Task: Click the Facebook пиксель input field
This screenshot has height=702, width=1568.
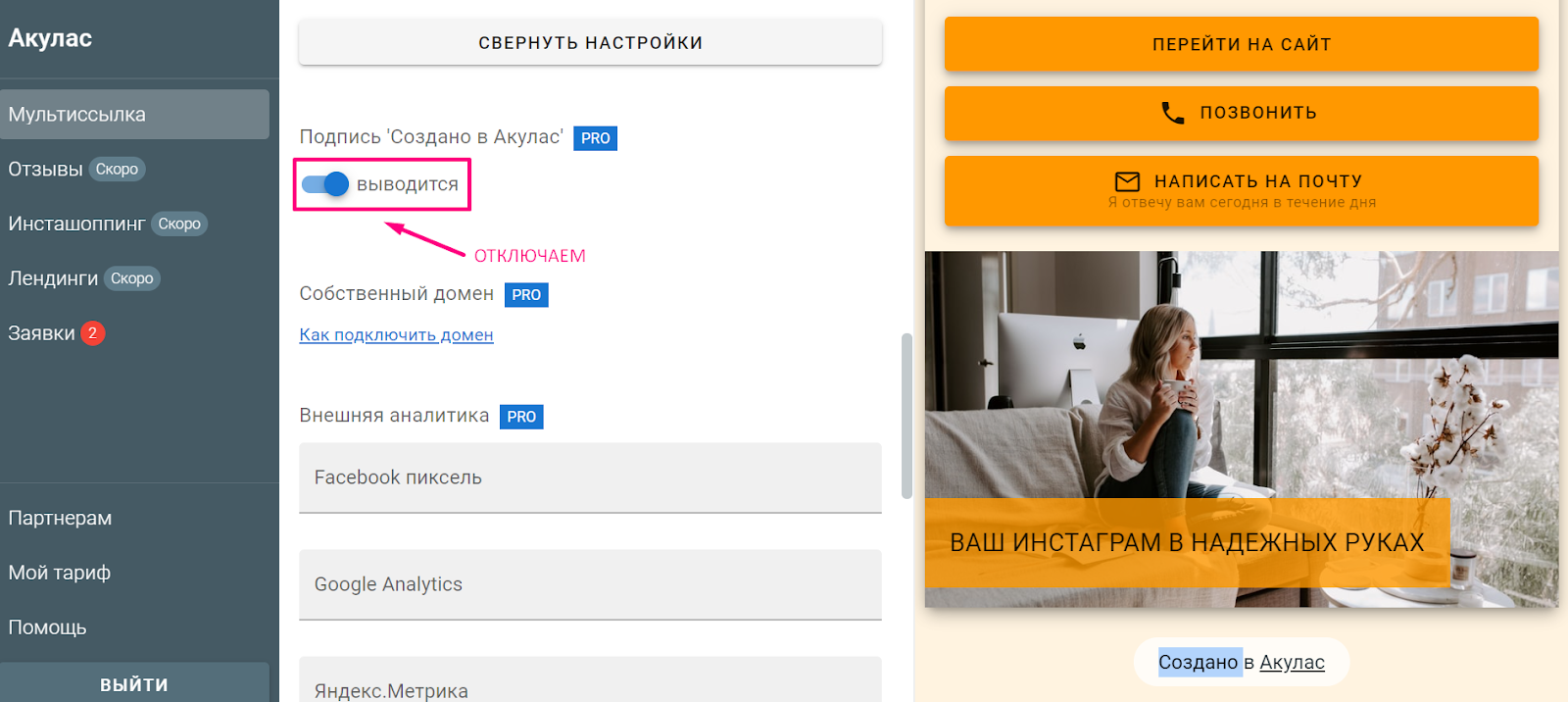Action: pos(590,477)
